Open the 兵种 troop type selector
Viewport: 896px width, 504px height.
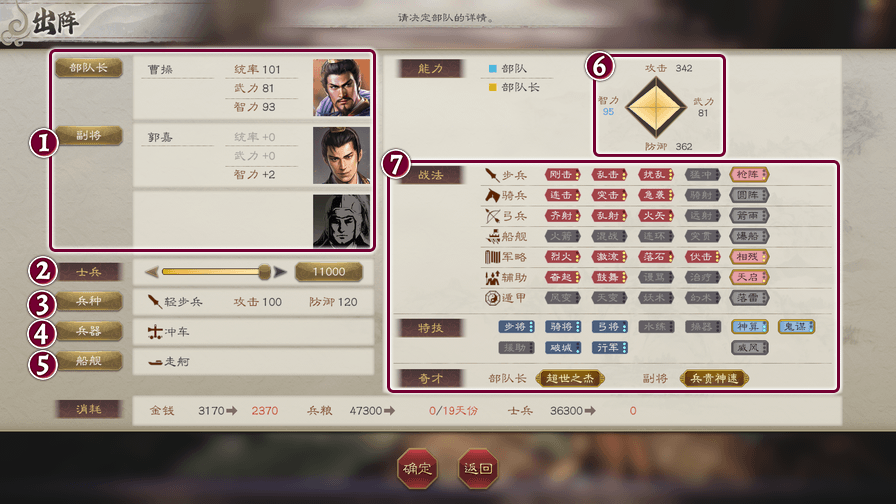point(89,301)
